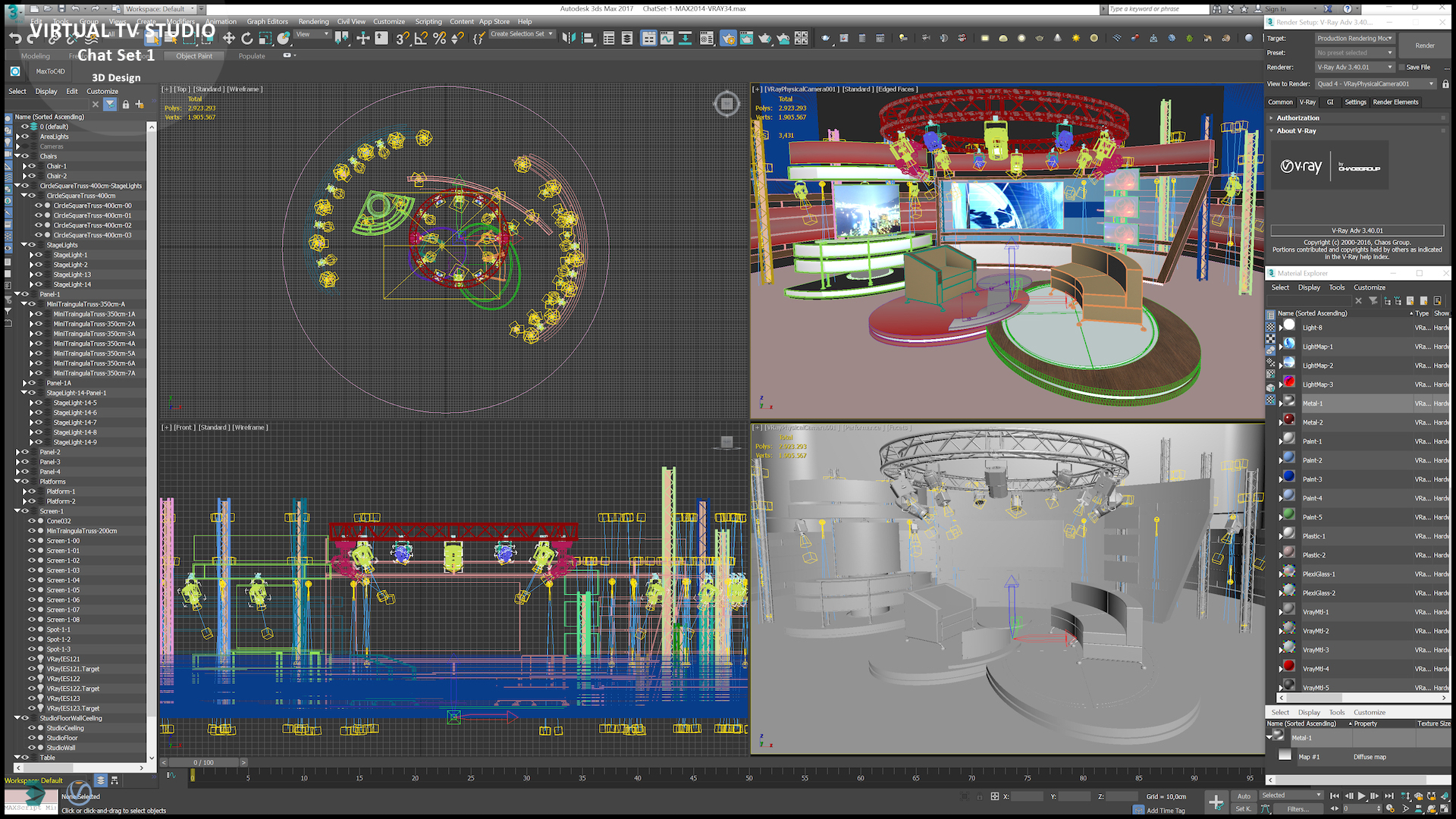Image resolution: width=1456 pixels, height=819 pixels.
Task: Toggle visibility eye for Chair-1
Action: [x=33, y=166]
